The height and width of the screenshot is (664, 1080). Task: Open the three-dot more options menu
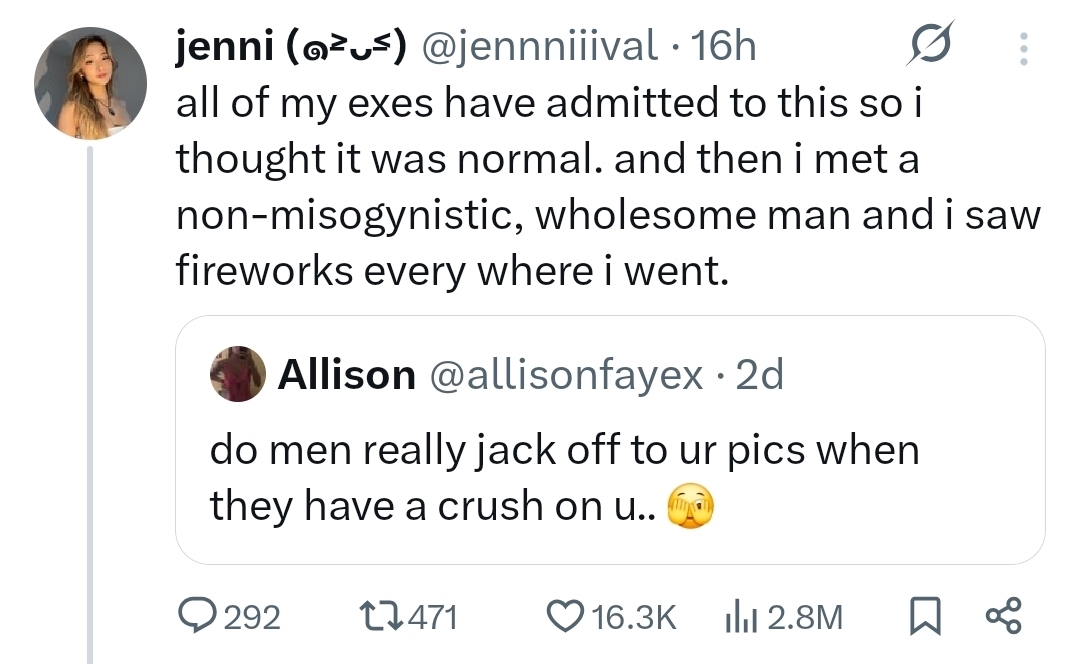pos(1022,46)
